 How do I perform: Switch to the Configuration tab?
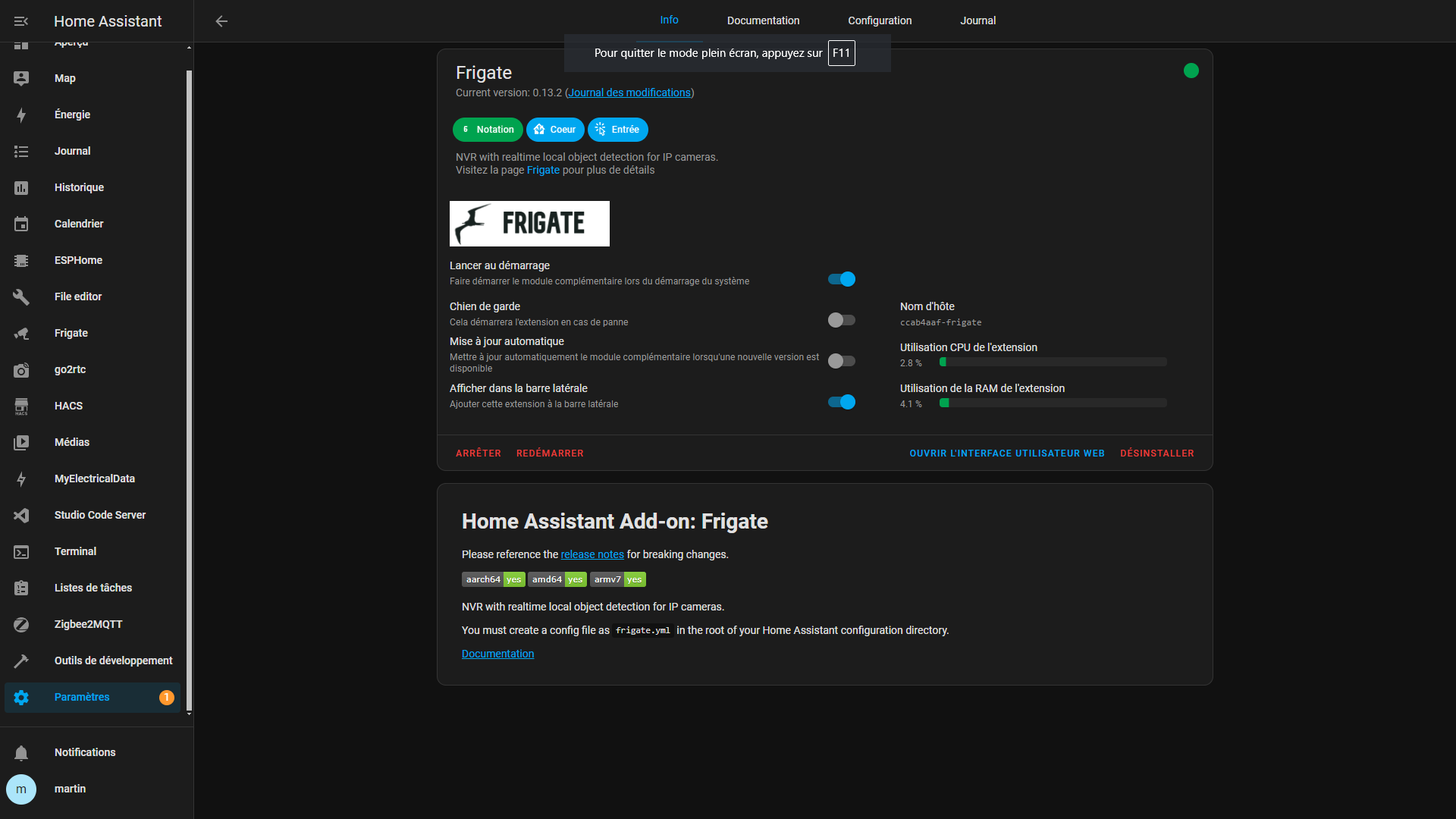click(880, 20)
